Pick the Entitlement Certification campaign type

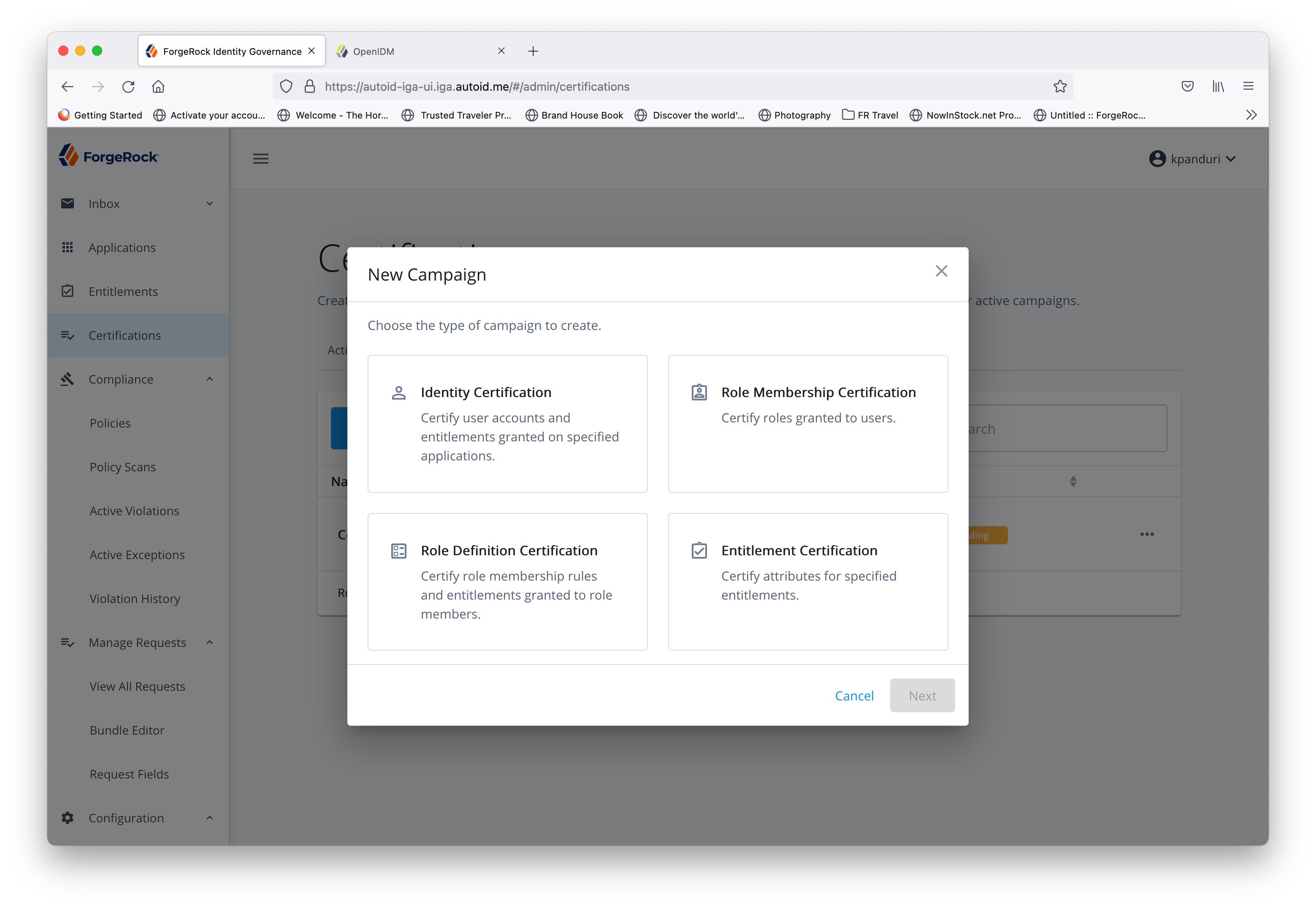point(807,581)
